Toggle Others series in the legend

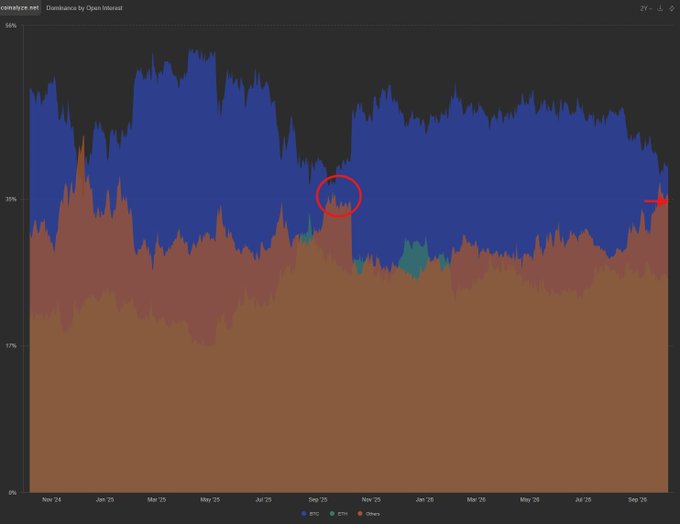click(x=369, y=514)
